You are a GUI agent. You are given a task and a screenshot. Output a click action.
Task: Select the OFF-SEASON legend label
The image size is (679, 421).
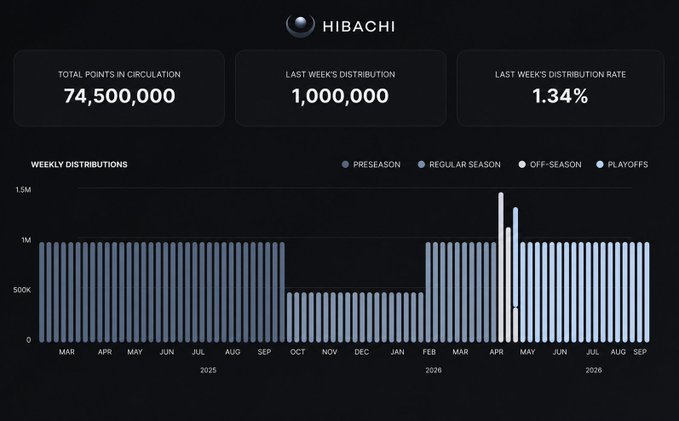[x=556, y=165]
